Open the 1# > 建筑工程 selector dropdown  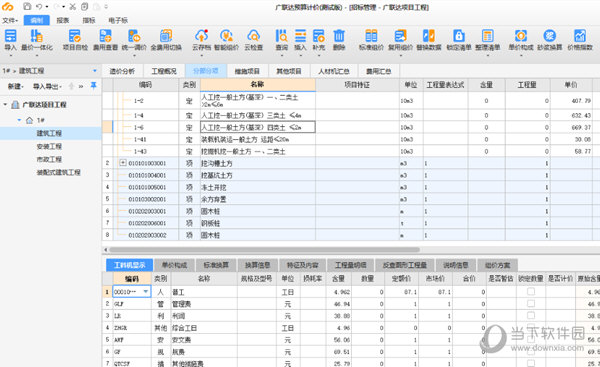click(95, 71)
